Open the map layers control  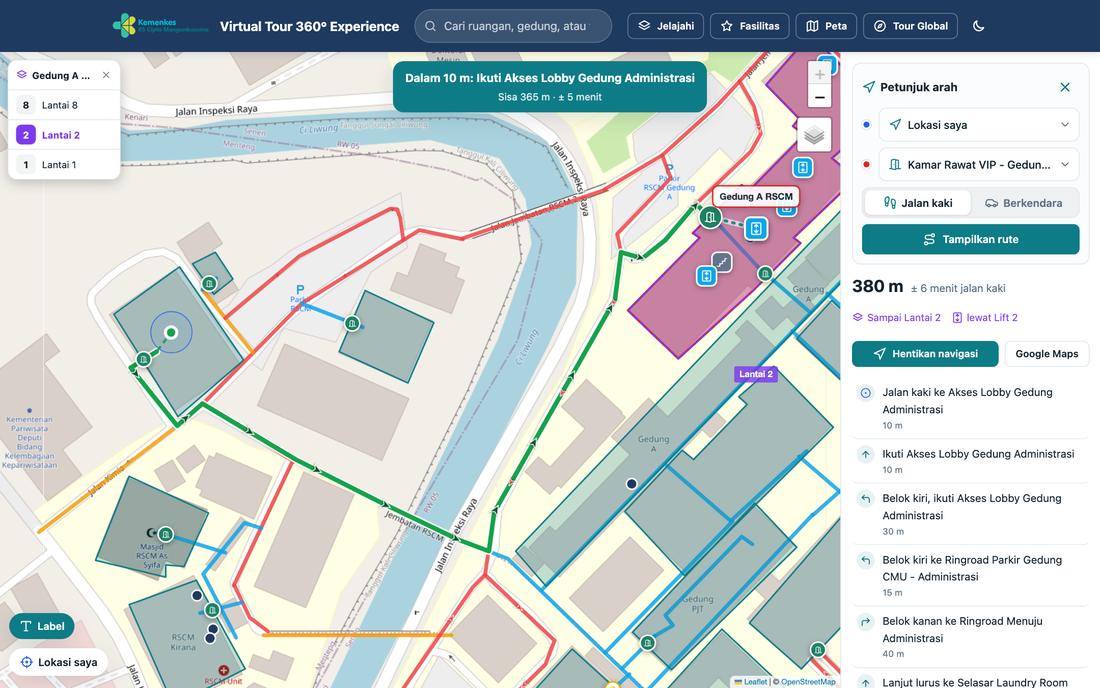[x=814, y=135]
